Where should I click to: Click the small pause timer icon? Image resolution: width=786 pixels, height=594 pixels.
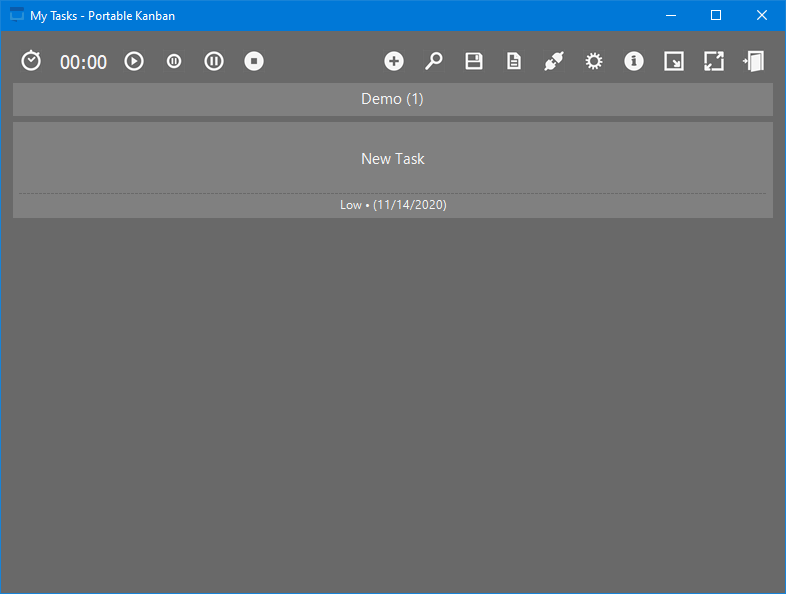[174, 61]
